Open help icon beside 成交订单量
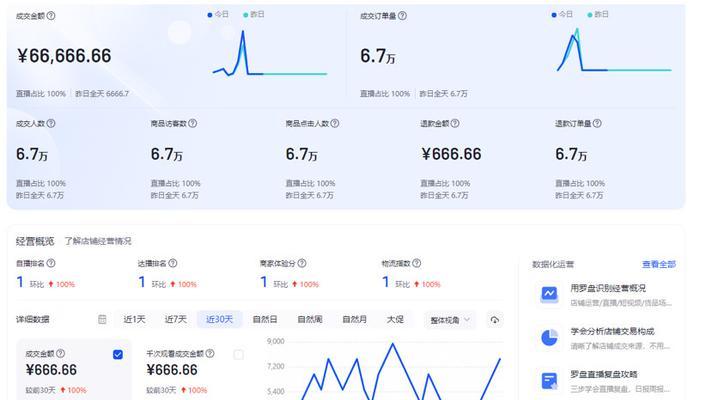This screenshot has width=712, height=400. coord(402,16)
